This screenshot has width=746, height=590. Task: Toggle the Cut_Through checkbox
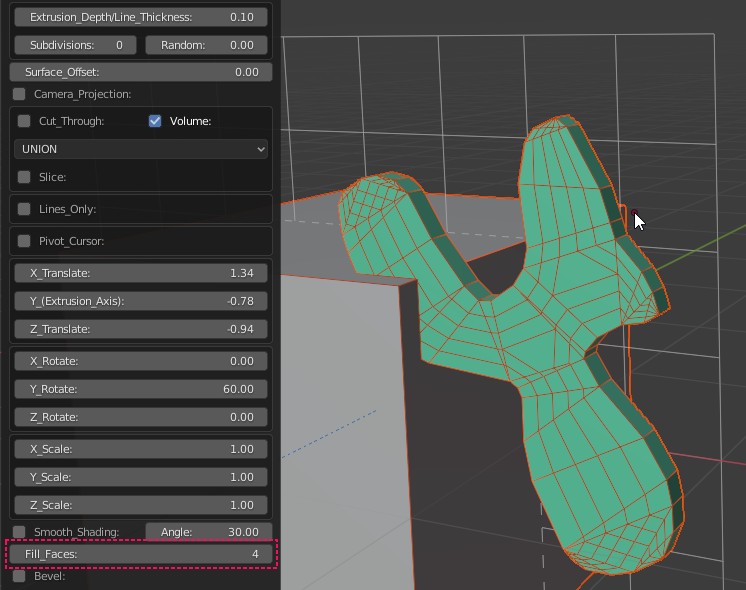click(24, 121)
